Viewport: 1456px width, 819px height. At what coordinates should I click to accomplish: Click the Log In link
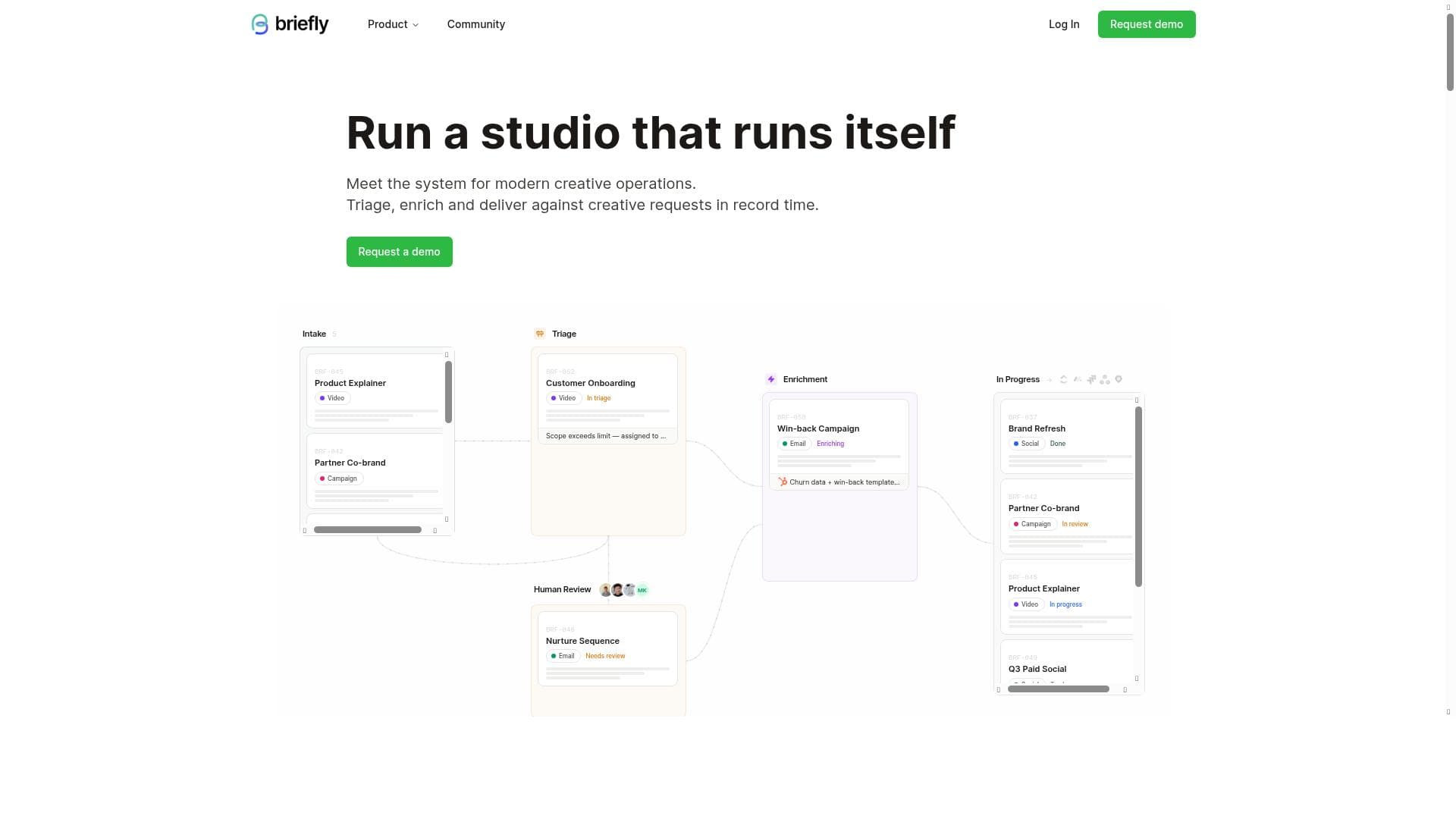pyautogui.click(x=1063, y=24)
